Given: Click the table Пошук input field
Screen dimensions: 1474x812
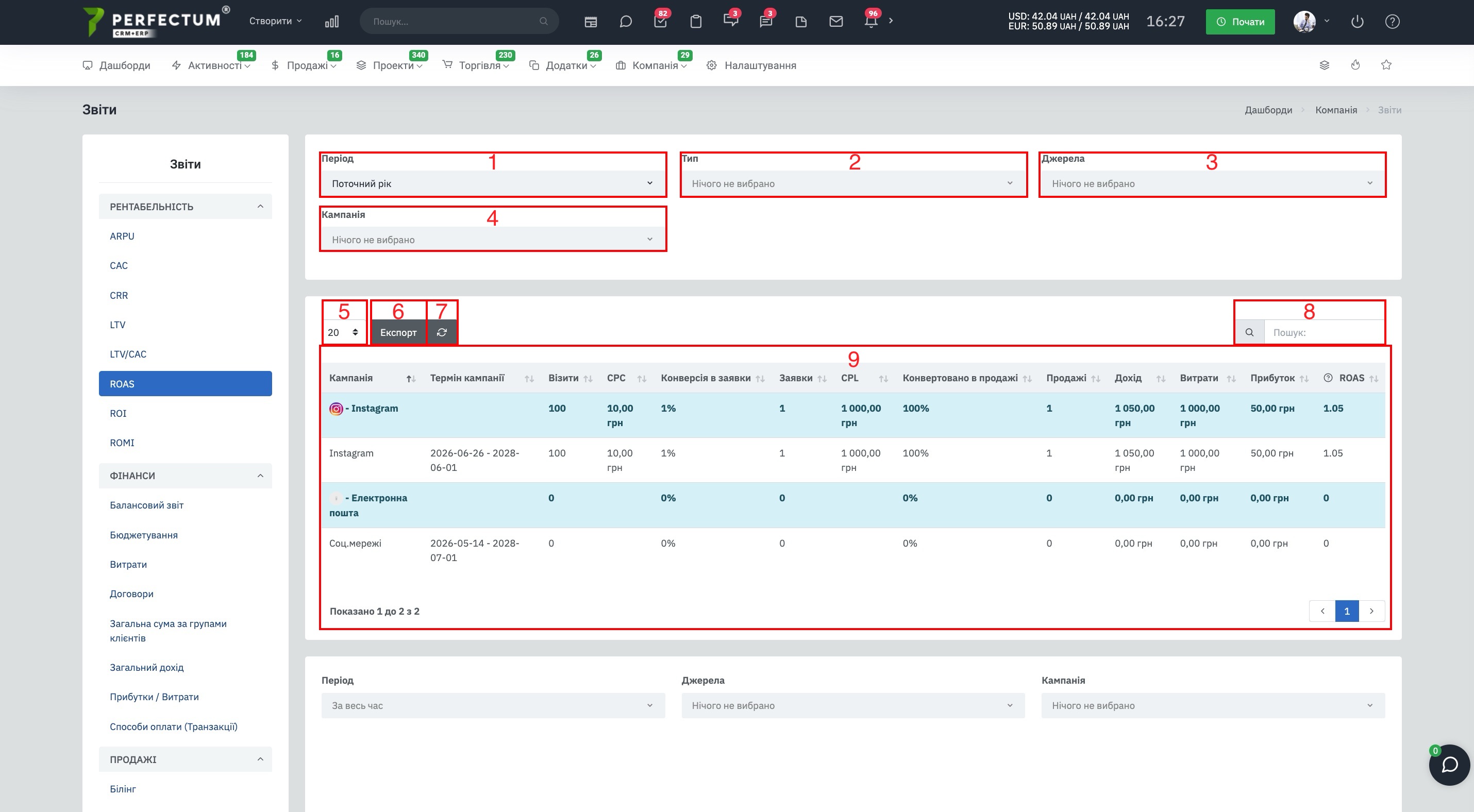Looking at the screenshot, I should [x=1324, y=332].
